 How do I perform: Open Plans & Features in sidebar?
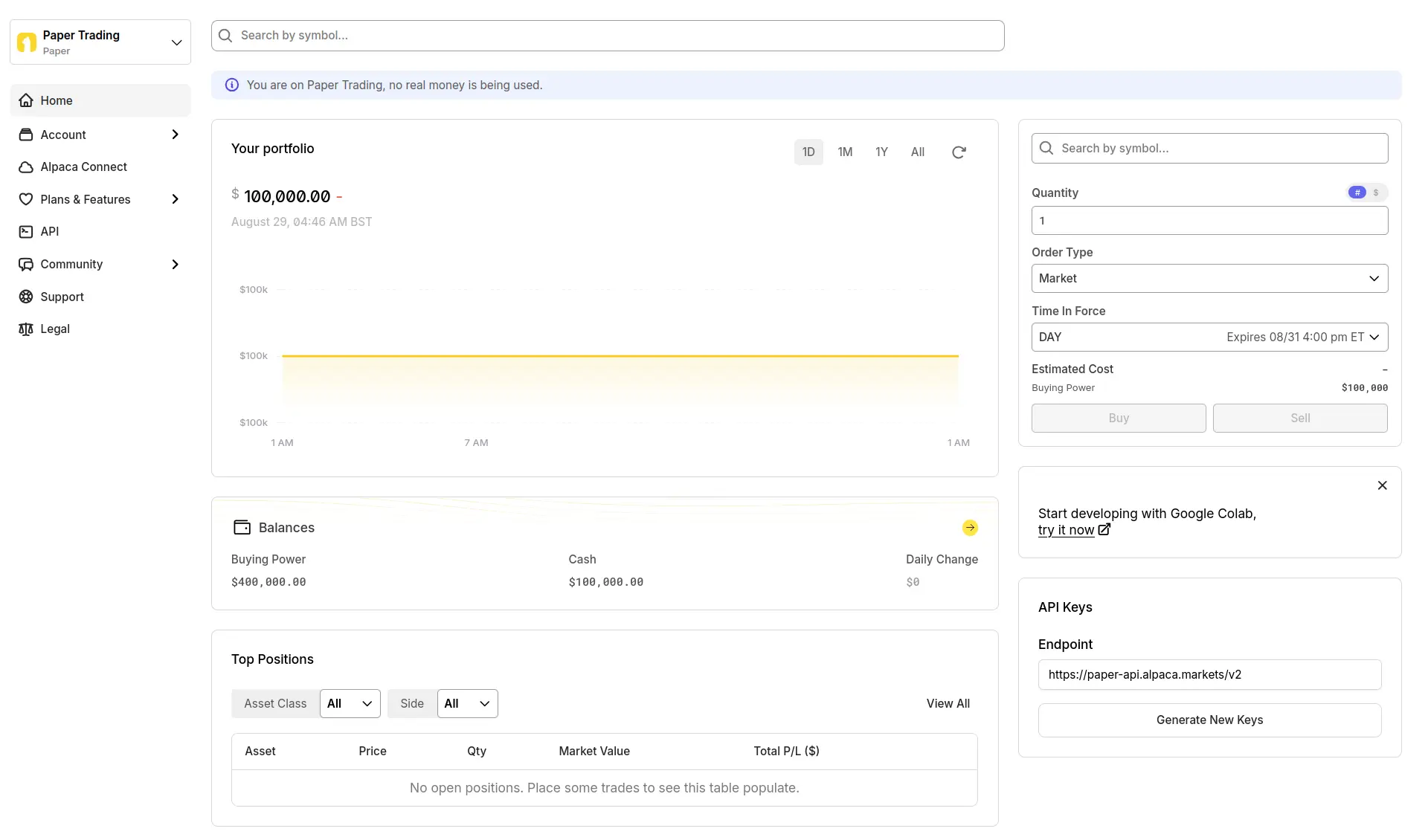pyautogui.click(x=100, y=199)
